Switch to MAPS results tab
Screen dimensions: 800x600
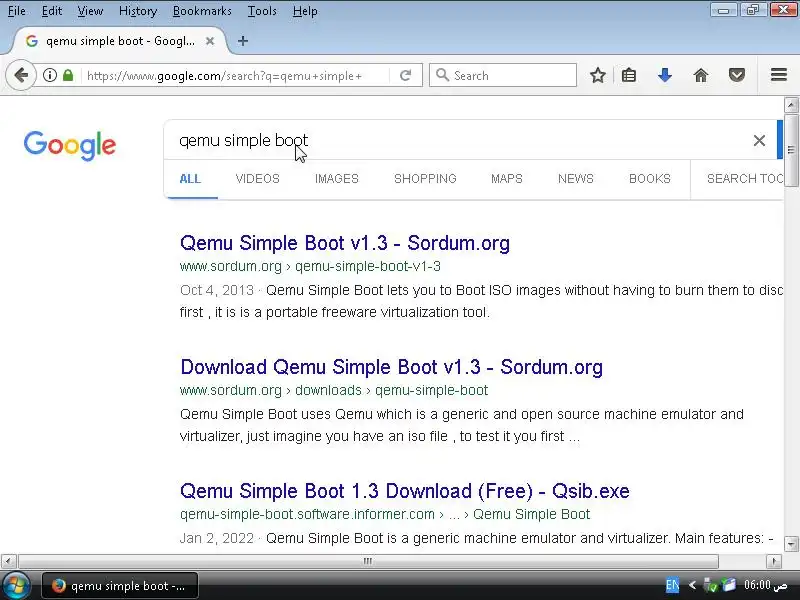507,179
